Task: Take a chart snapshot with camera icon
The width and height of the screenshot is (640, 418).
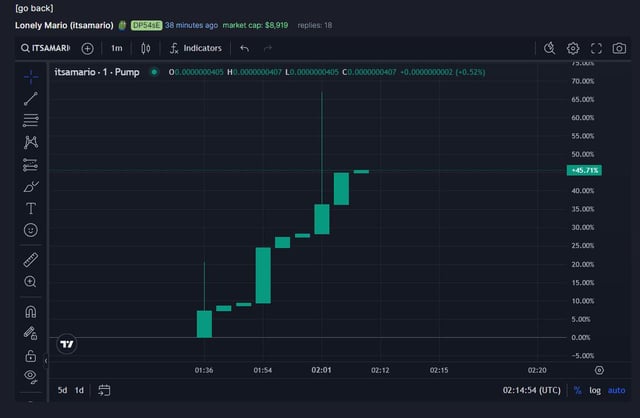Action: [x=620, y=48]
